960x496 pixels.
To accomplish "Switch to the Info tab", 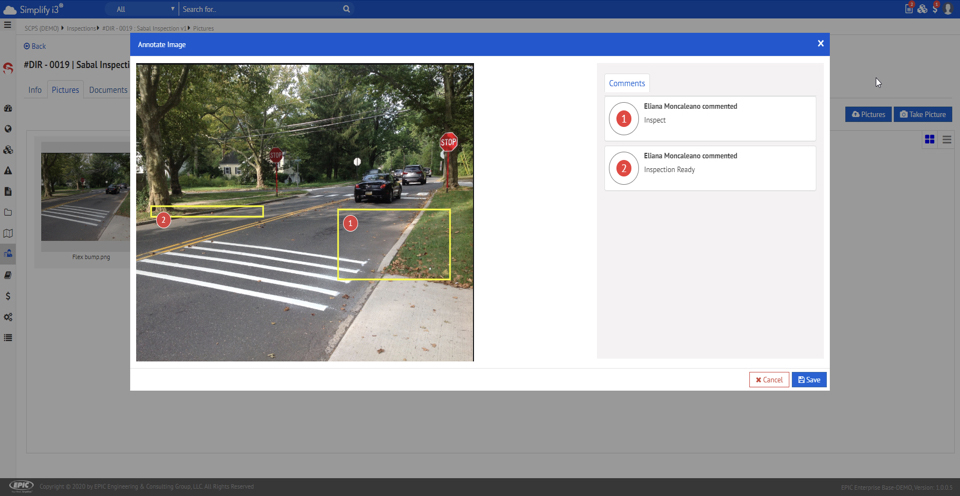I will (35, 90).
